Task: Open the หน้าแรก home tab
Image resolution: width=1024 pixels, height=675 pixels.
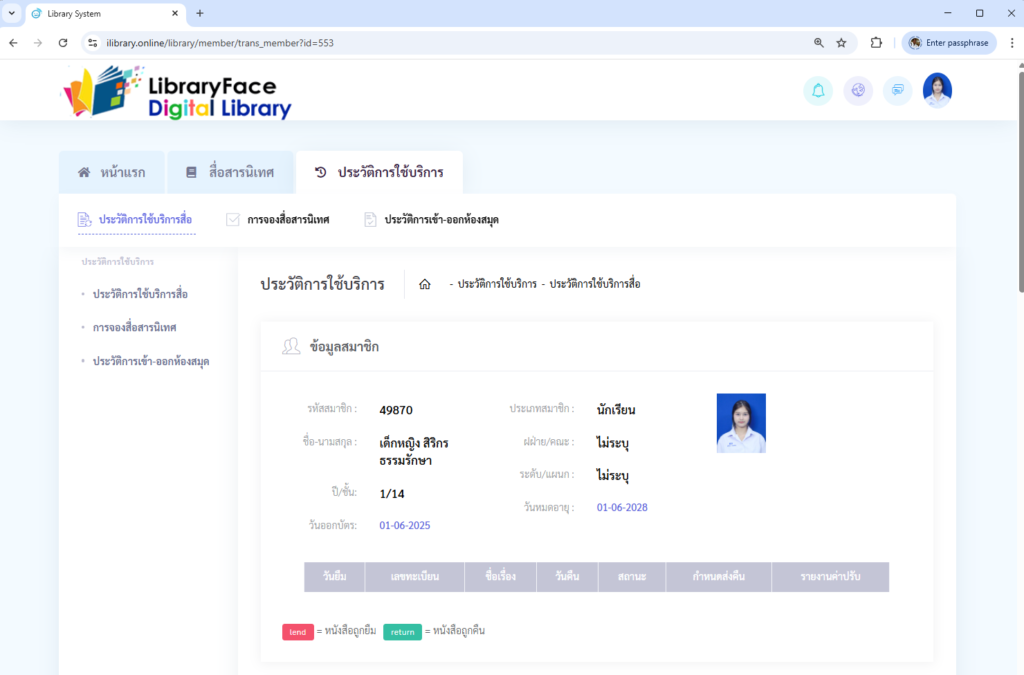Action: click(x=112, y=172)
